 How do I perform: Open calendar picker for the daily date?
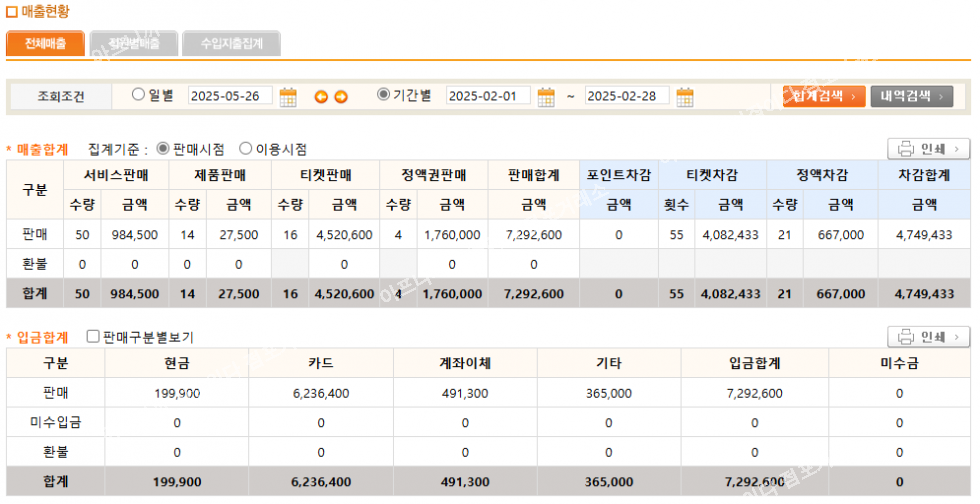point(288,97)
